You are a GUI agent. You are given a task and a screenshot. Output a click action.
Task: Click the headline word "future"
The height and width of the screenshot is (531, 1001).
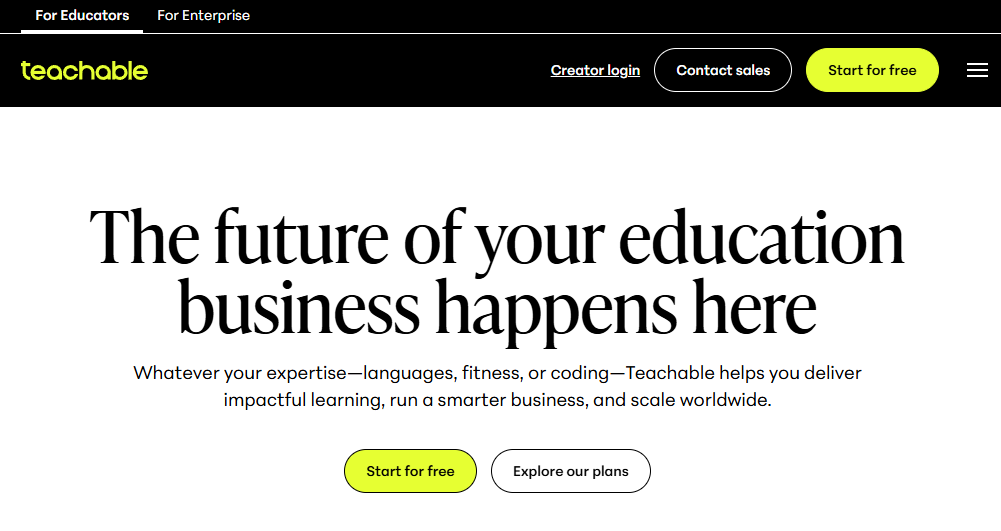click(x=301, y=238)
